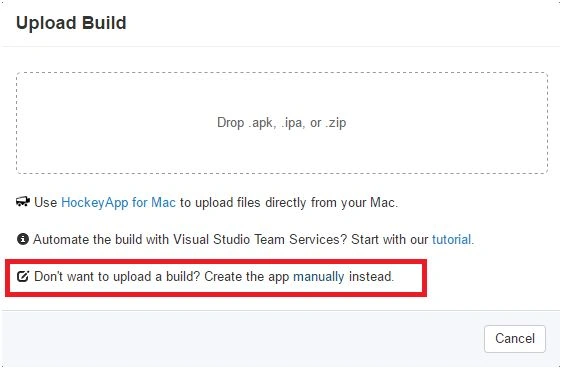Click the 'Create the app' text
562x369 pixels.
pos(247,277)
